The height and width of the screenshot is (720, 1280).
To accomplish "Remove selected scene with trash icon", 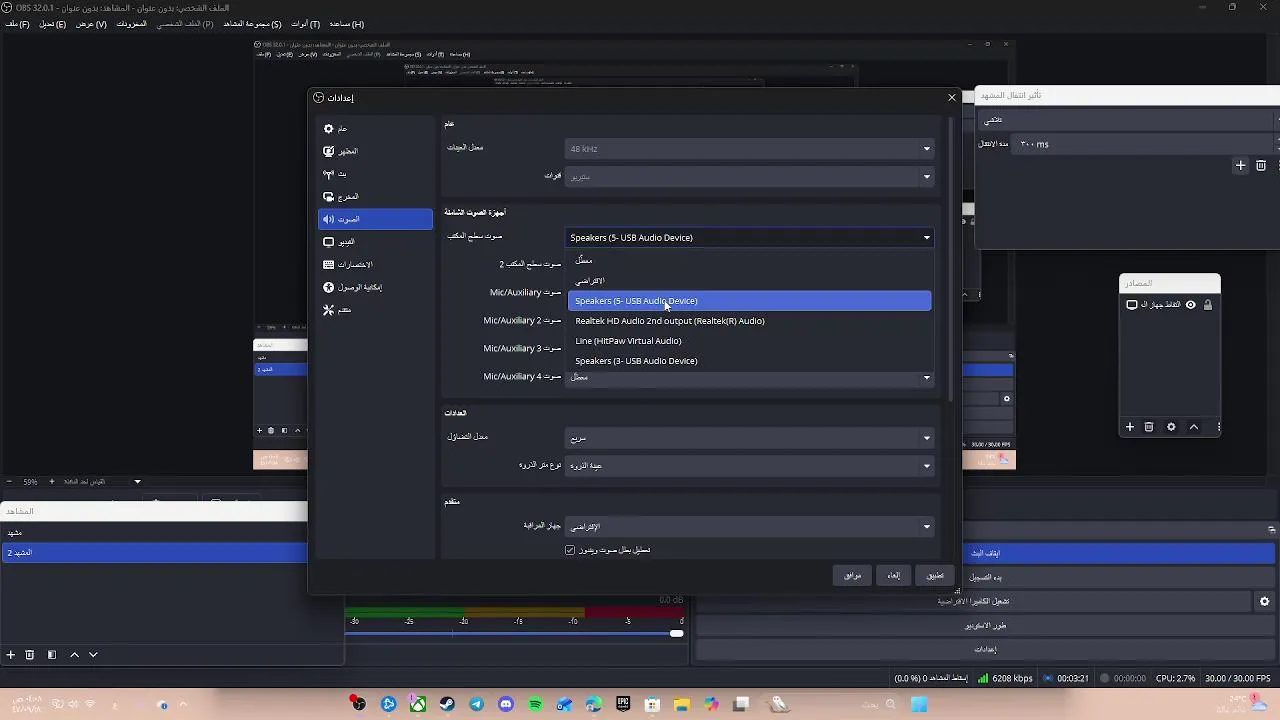I will (x=30, y=655).
